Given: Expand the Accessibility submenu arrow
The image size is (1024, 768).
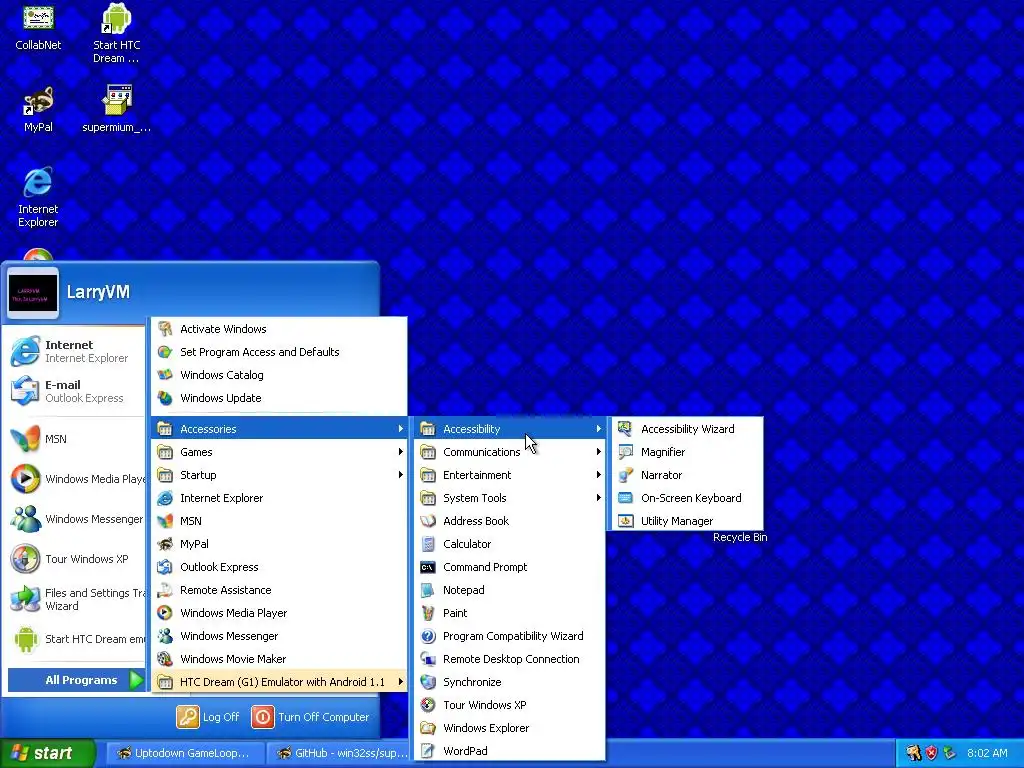Looking at the screenshot, I should [598, 429].
